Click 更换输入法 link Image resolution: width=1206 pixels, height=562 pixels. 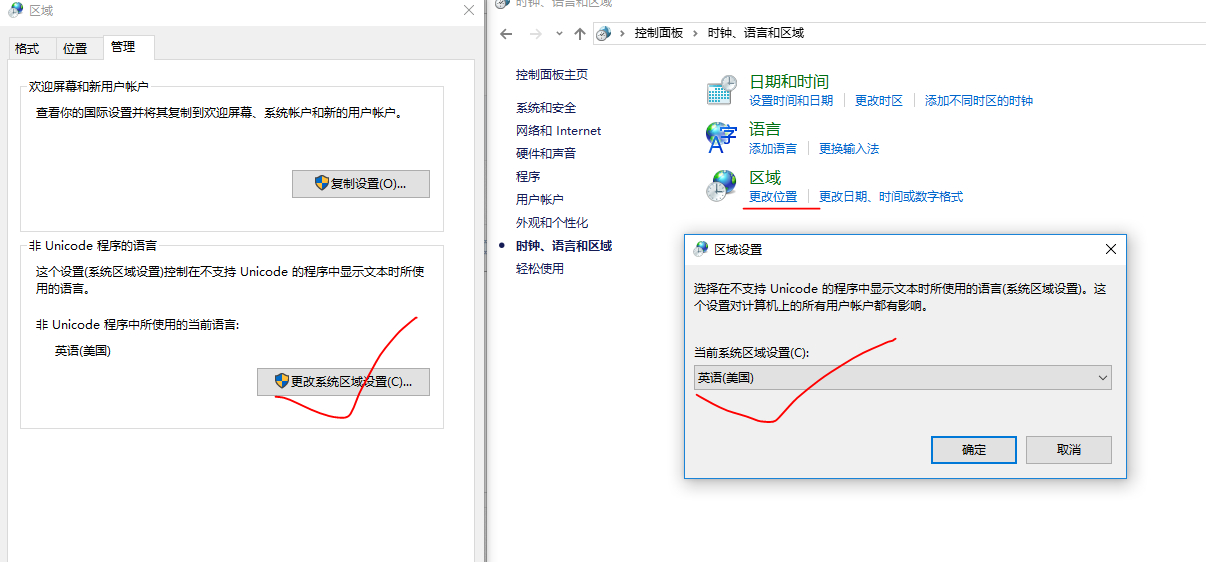click(849, 149)
